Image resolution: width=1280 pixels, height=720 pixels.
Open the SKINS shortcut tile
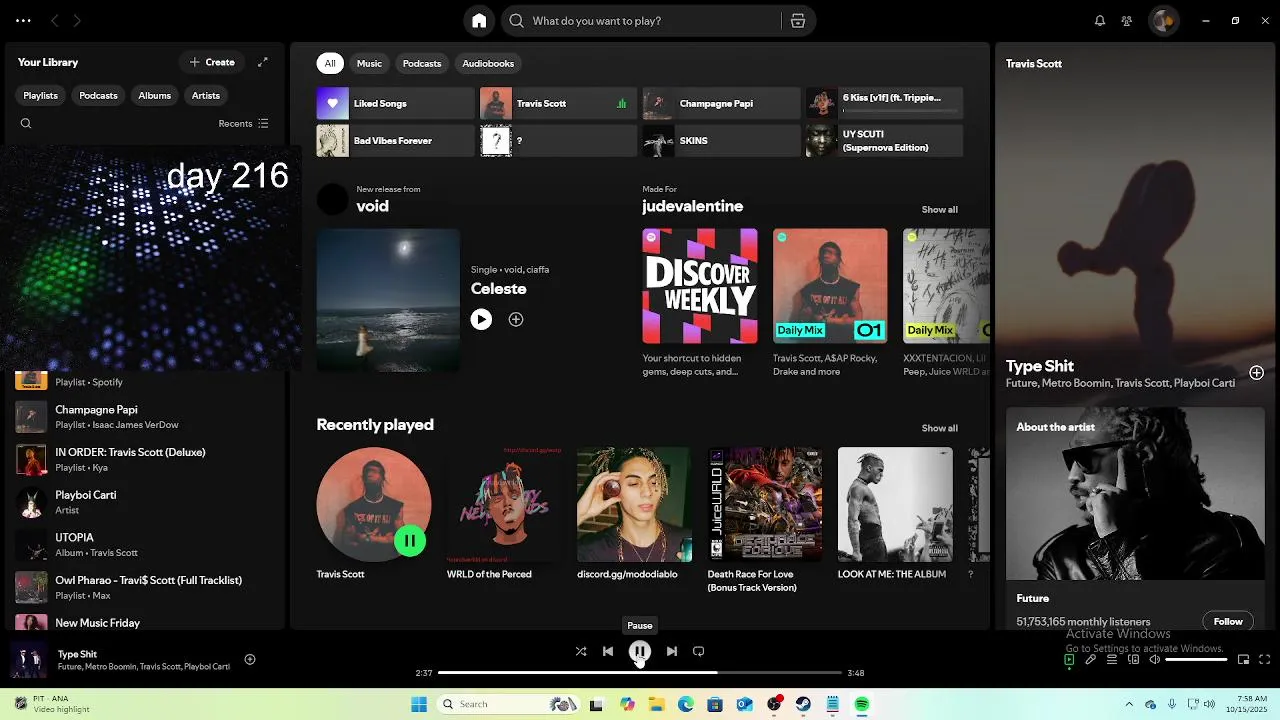pyautogui.click(x=721, y=141)
